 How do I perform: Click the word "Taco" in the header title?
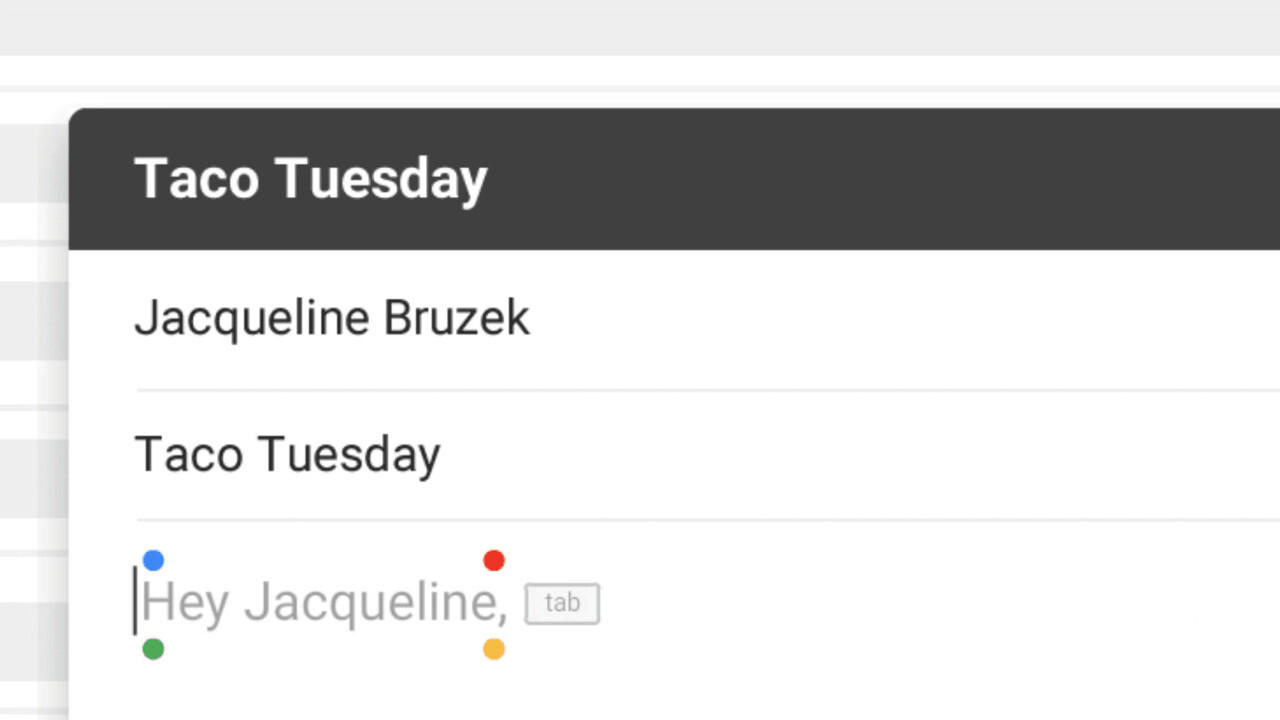(x=197, y=179)
